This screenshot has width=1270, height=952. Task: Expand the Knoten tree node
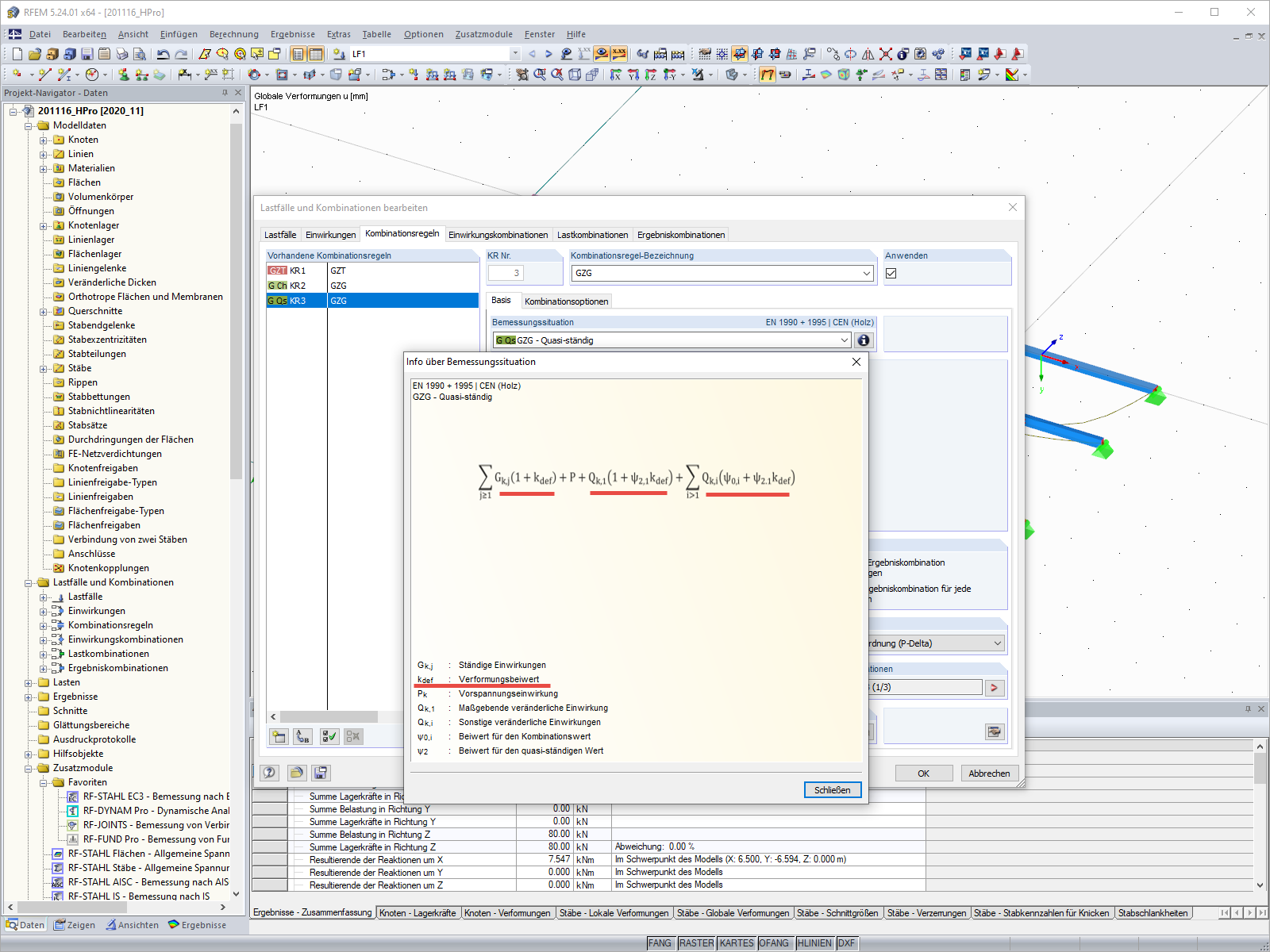pos(44,140)
